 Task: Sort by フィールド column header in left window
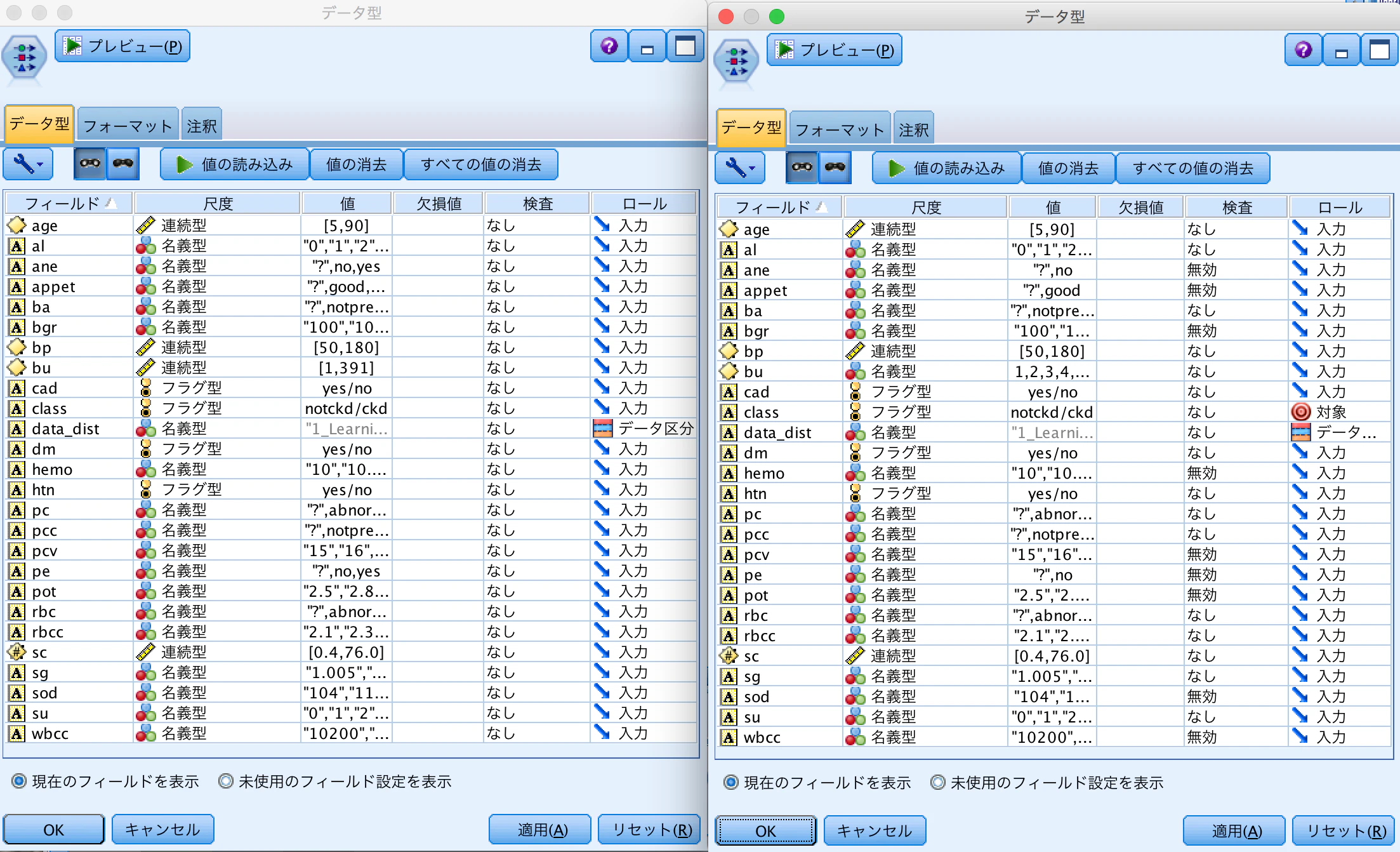(x=69, y=204)
